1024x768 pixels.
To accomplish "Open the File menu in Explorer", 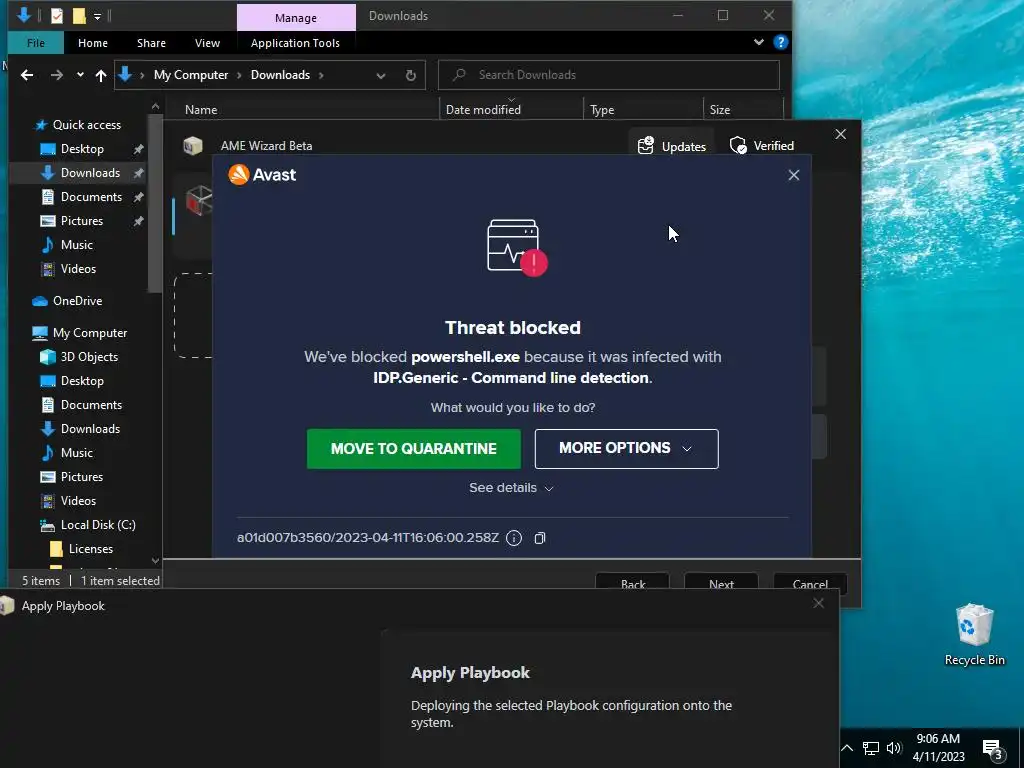I will click(36, 43).
